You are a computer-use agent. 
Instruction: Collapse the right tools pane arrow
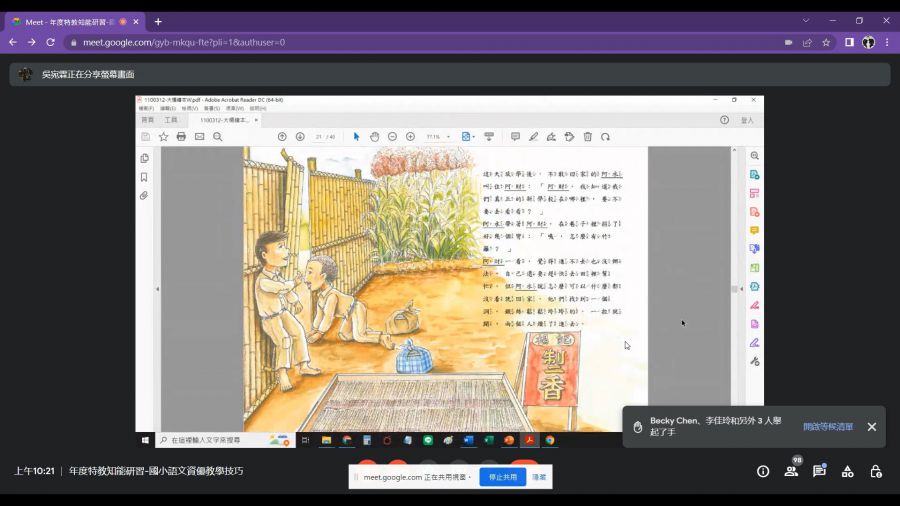741,289
